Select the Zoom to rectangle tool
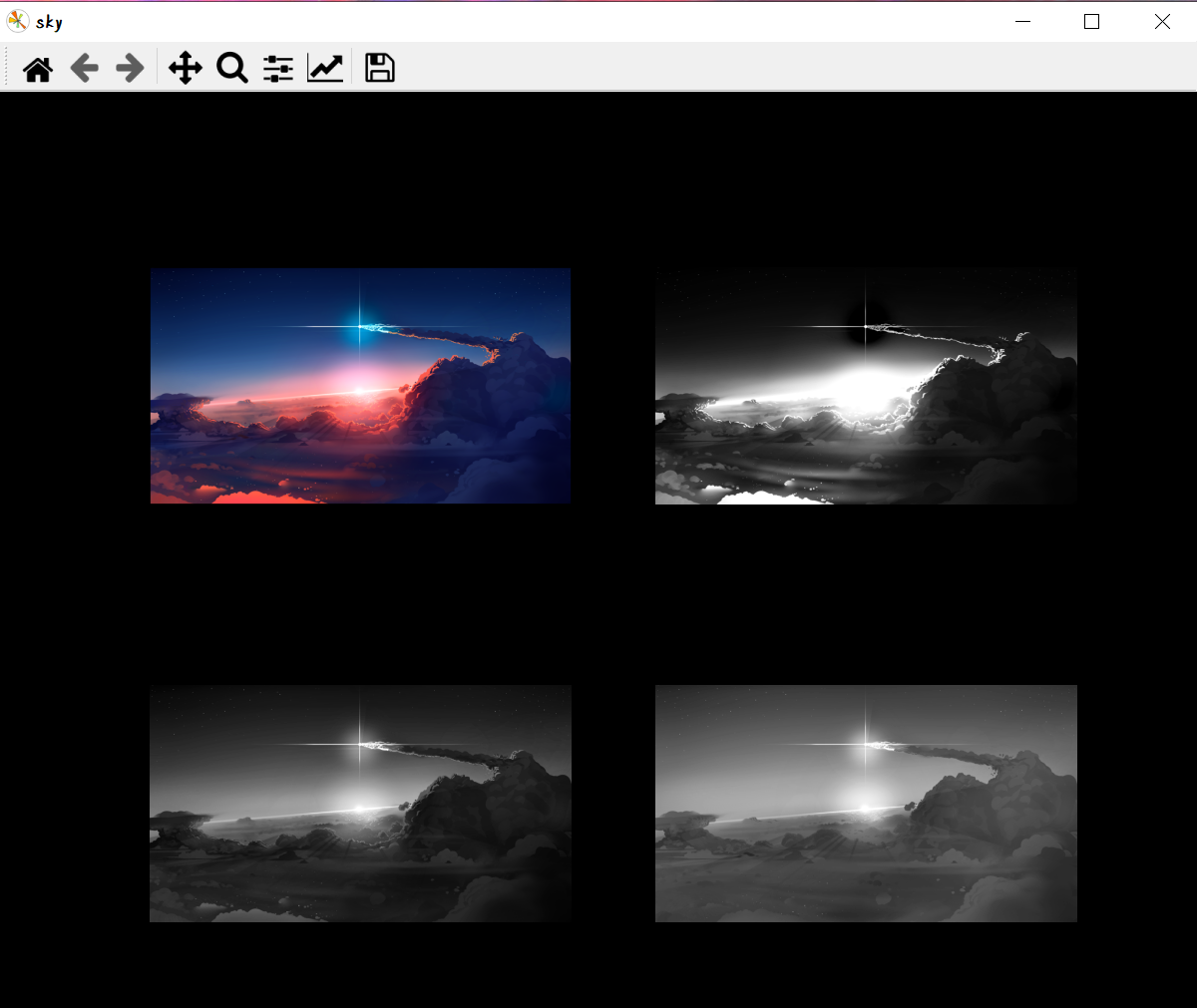The image size is (1197, 1008). point(232,69)
